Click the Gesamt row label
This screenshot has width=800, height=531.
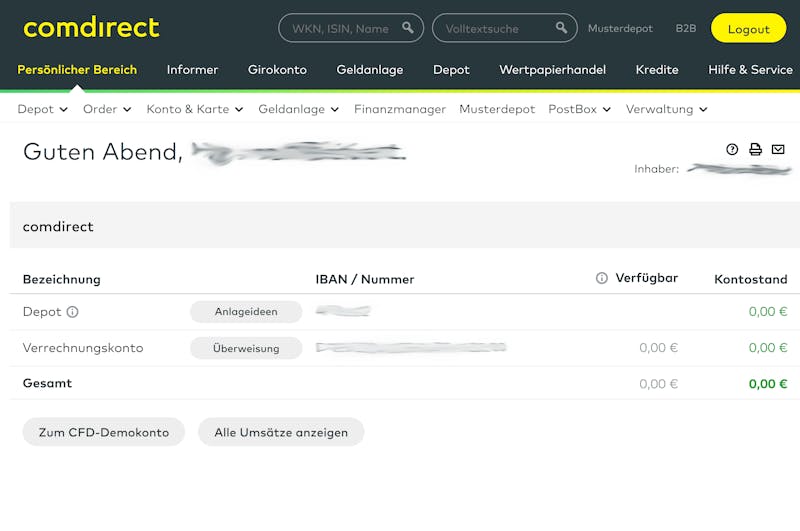47,383
